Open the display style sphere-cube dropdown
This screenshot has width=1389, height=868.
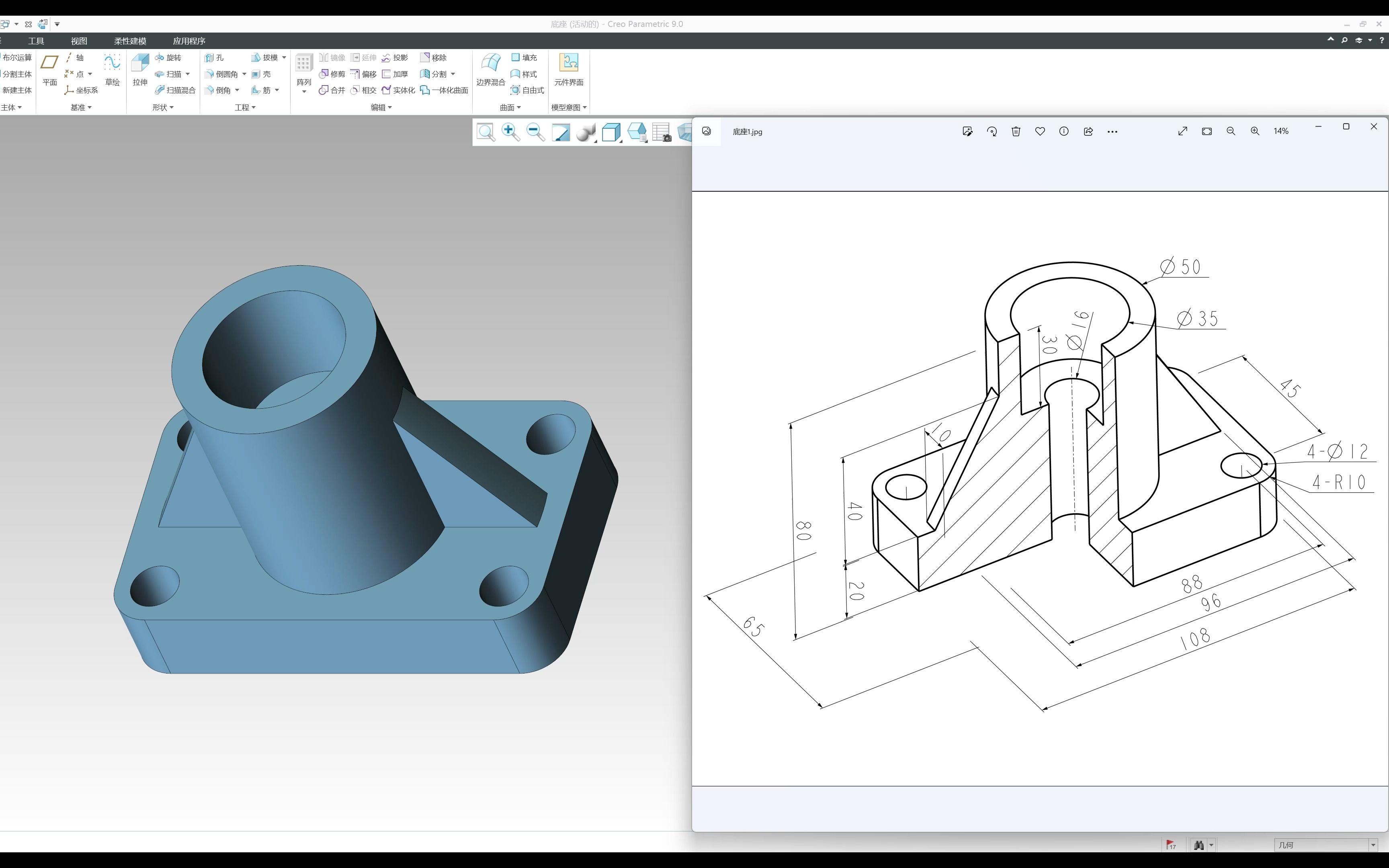click(586, 132)
